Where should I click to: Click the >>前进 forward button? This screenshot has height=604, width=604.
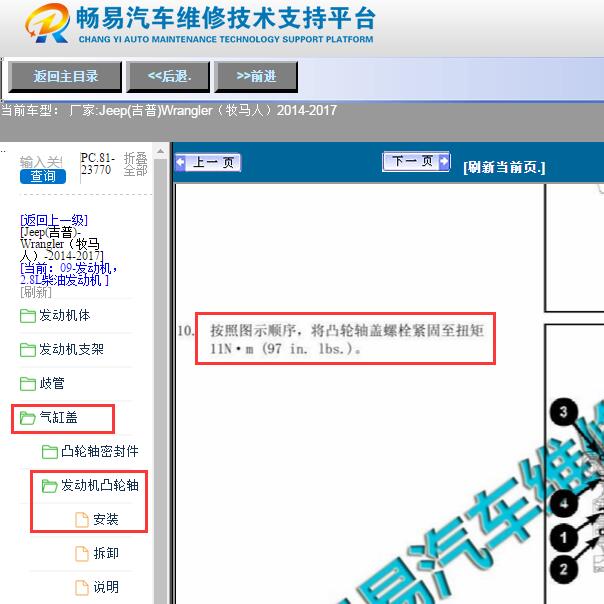(x=256, y=77)
